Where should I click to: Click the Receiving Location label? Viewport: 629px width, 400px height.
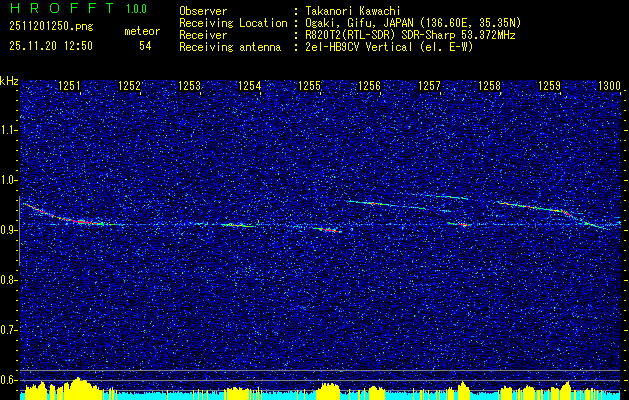click(233, 23)
